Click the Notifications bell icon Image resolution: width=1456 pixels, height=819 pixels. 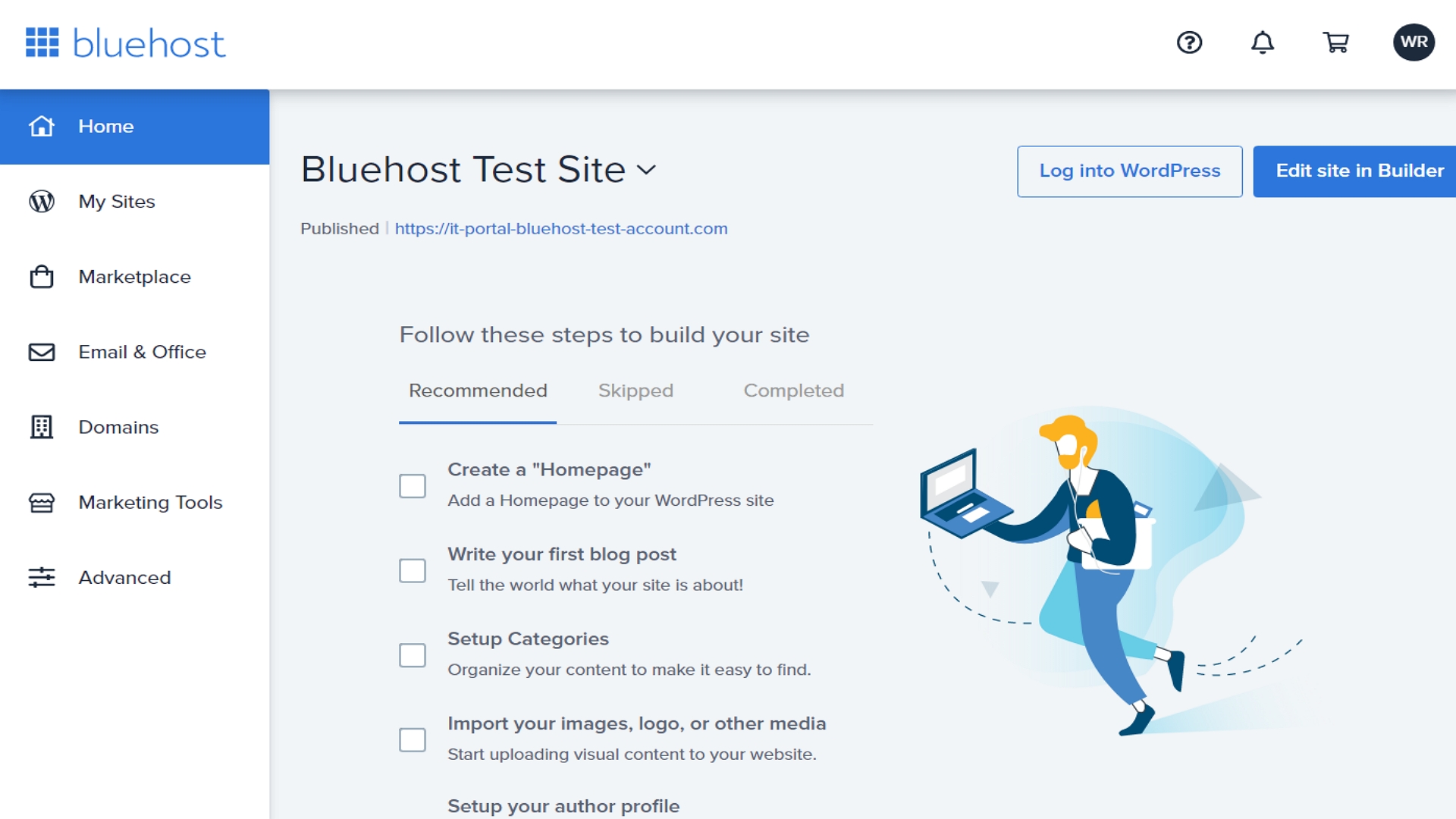pyautogui.click(x=1262, y=42)
